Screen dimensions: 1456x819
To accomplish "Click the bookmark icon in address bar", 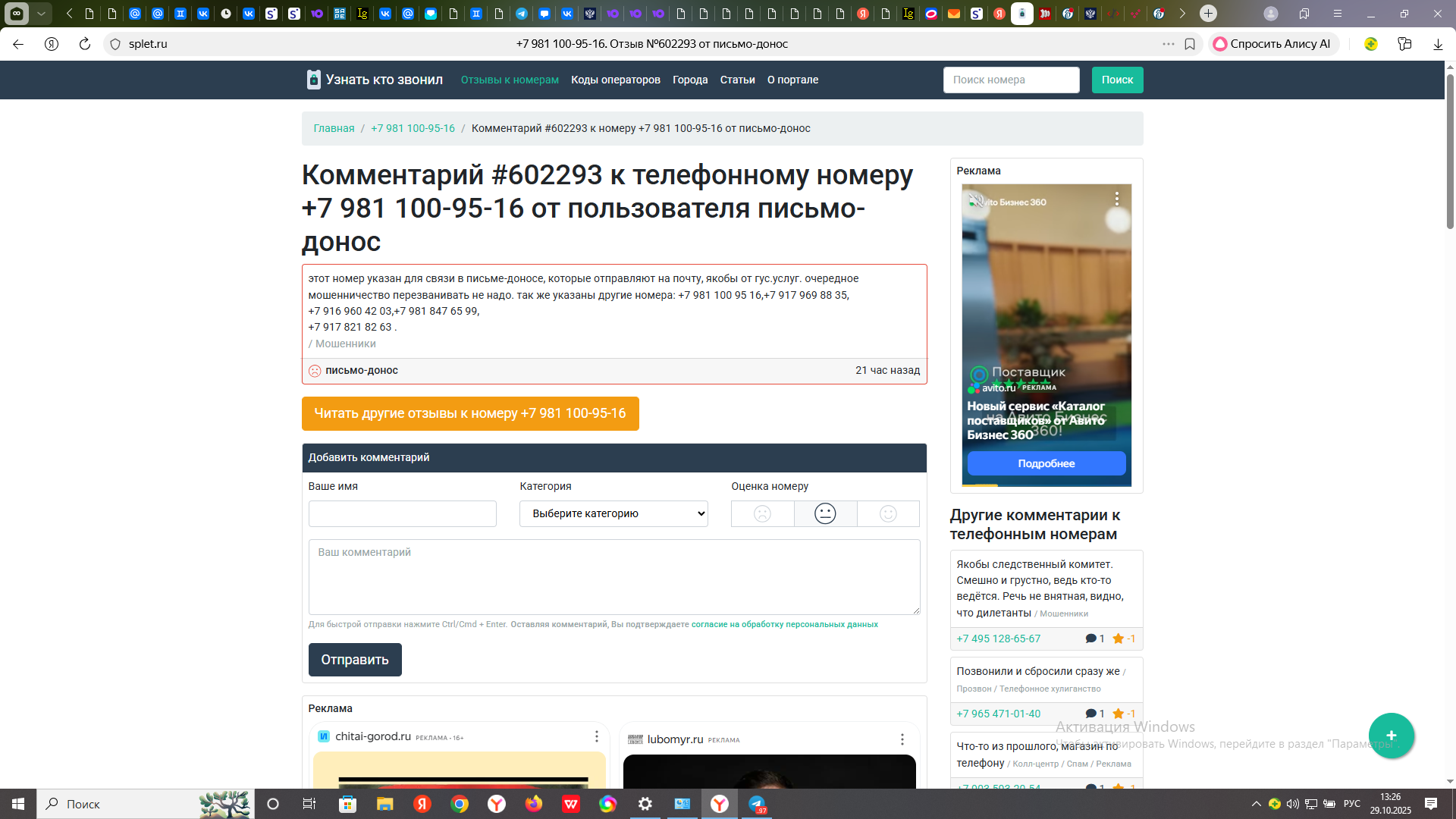I will tap(1190, 44).
